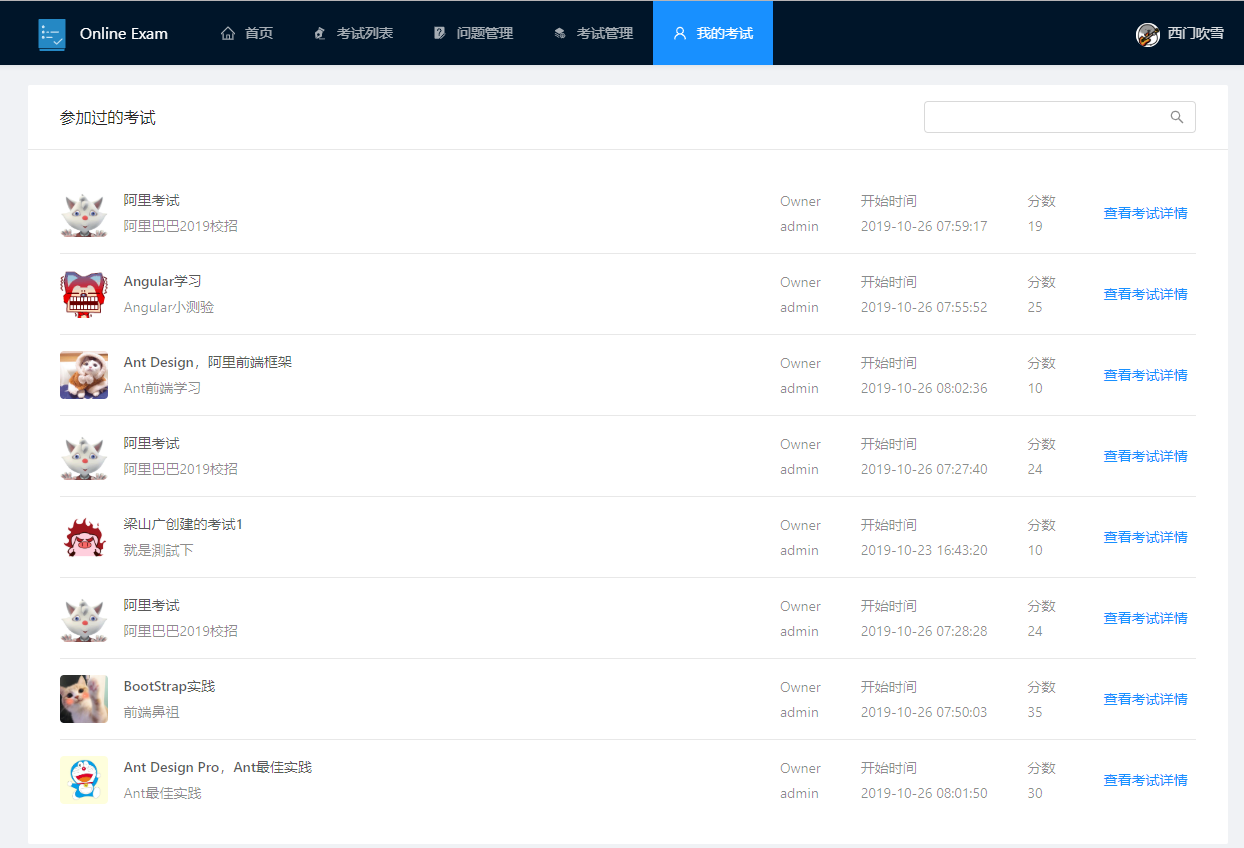Screen dimensions: 1244x848
Task: Click the 梁山广创建的考试1 thumbnail
Action: (x=84, y=537)
